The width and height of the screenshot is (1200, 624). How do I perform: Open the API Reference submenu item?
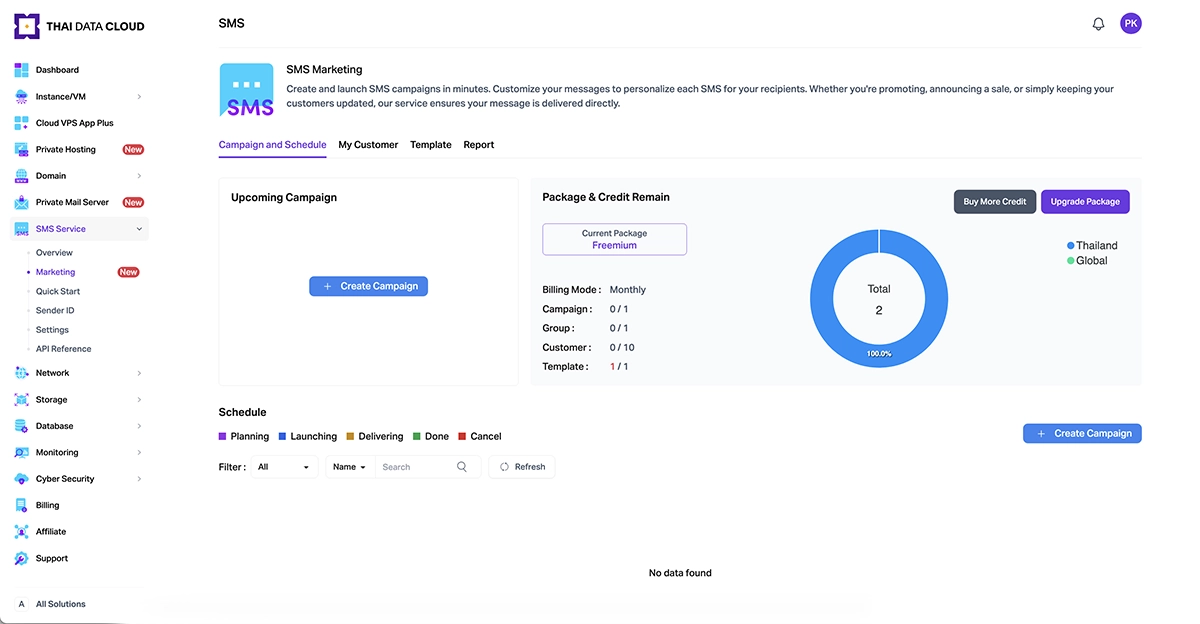pyautogui.click(x=63, y=349)
